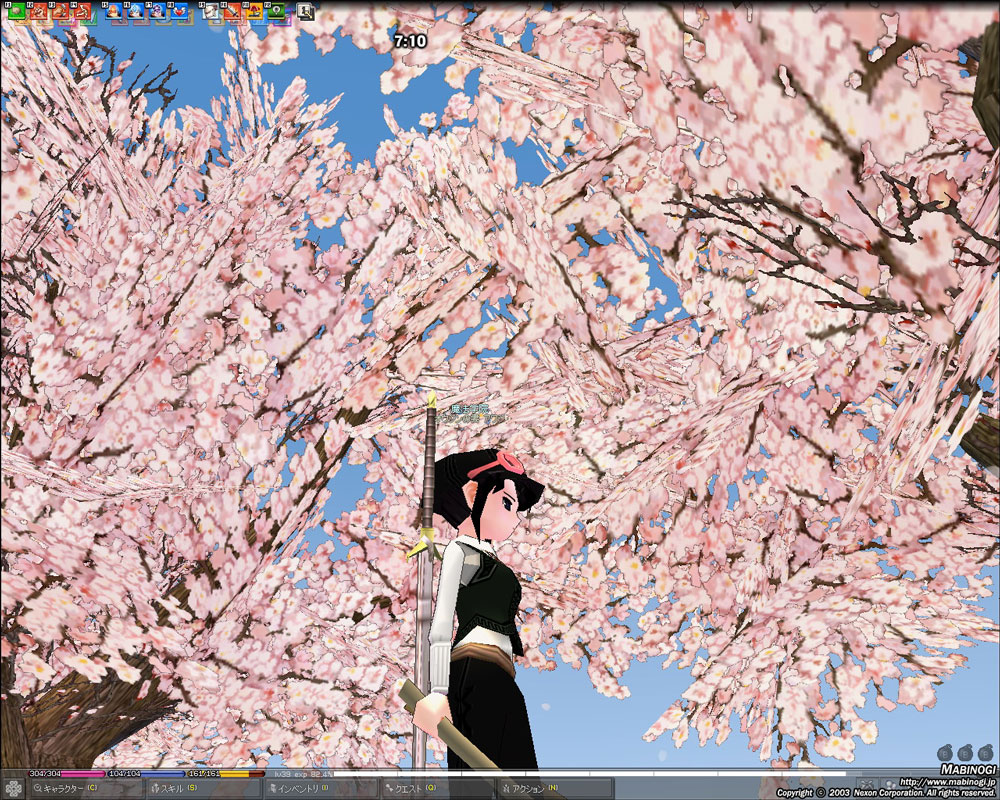Cast the F7 lightning bolt magic skill icon
This screenshot has height=800, width=1000.
click(158, 11)
